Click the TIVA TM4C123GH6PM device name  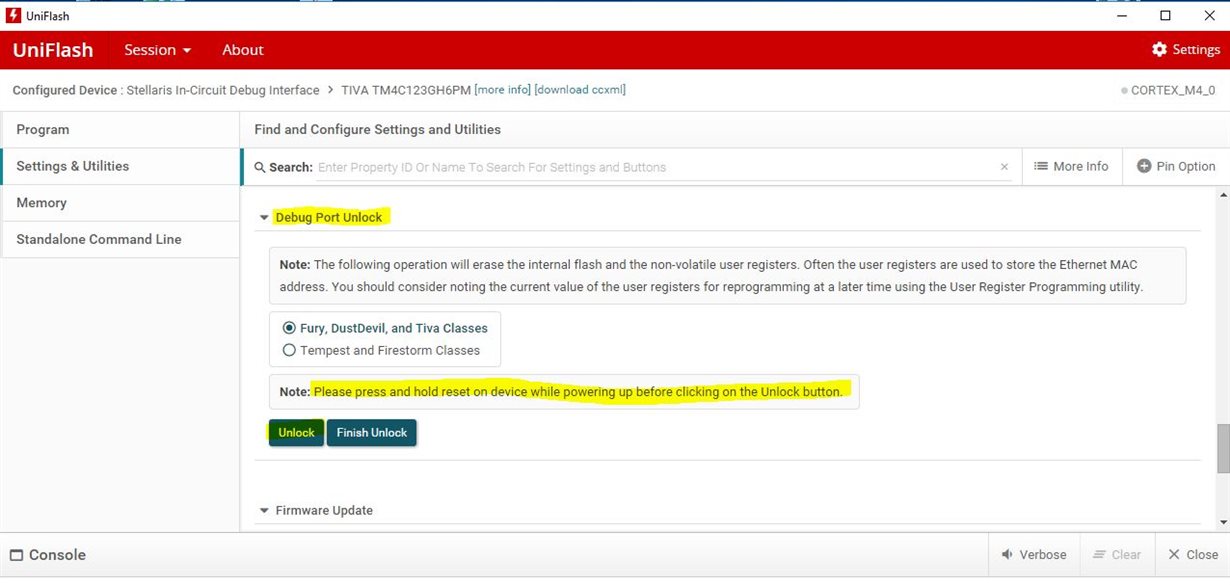click(405, 90)
